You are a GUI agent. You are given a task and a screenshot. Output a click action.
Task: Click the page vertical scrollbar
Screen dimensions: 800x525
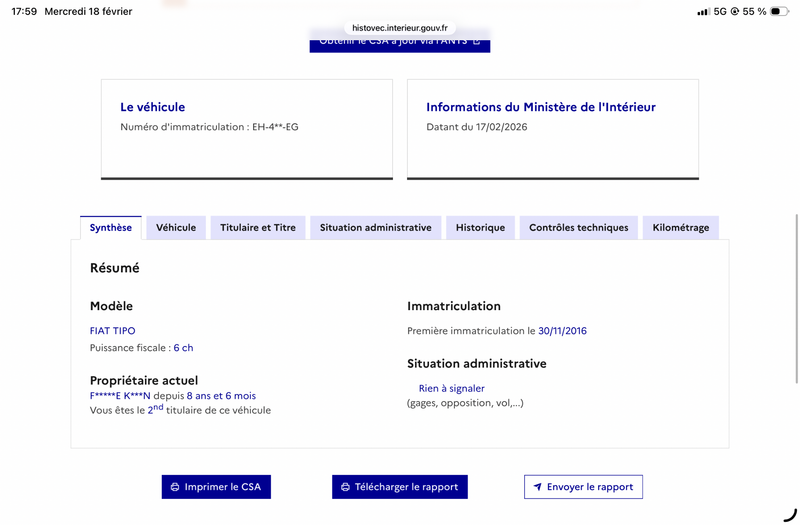(x=796, y=298)
